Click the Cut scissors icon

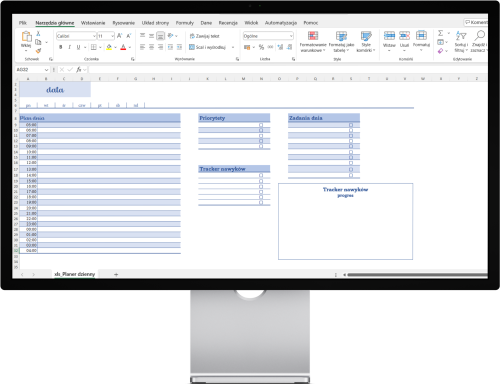coord(38,33)
